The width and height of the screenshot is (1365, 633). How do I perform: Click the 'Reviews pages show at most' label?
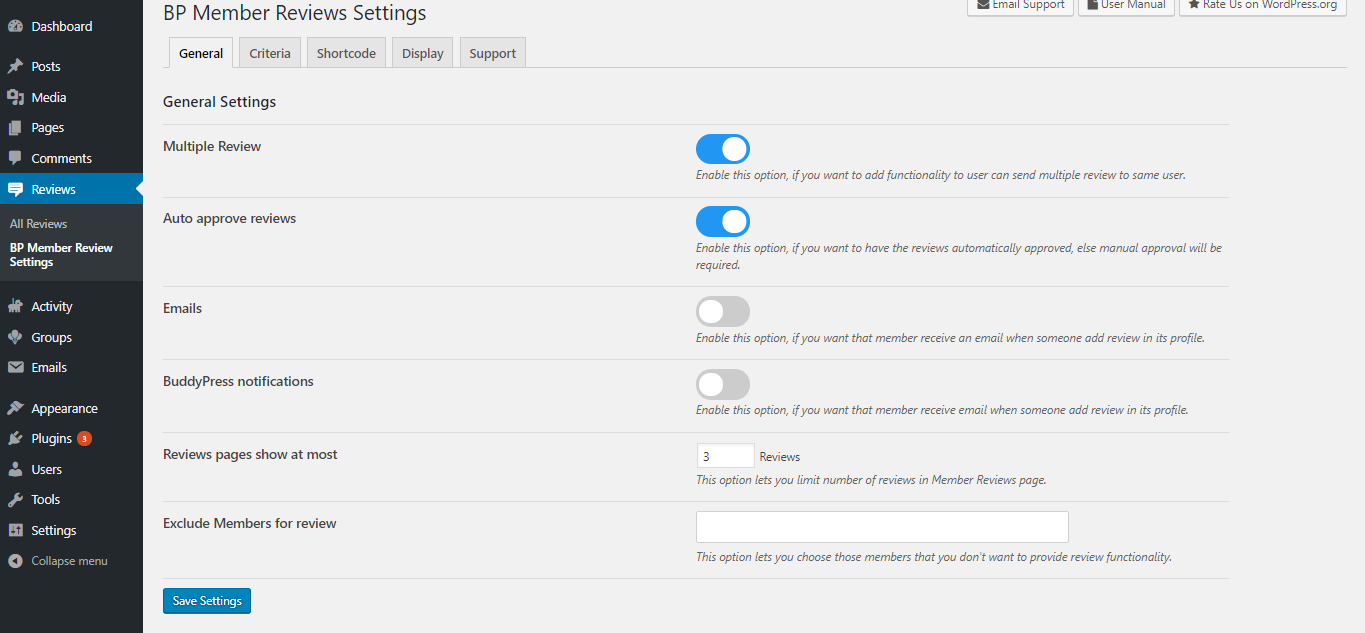(x=250, y=454)
